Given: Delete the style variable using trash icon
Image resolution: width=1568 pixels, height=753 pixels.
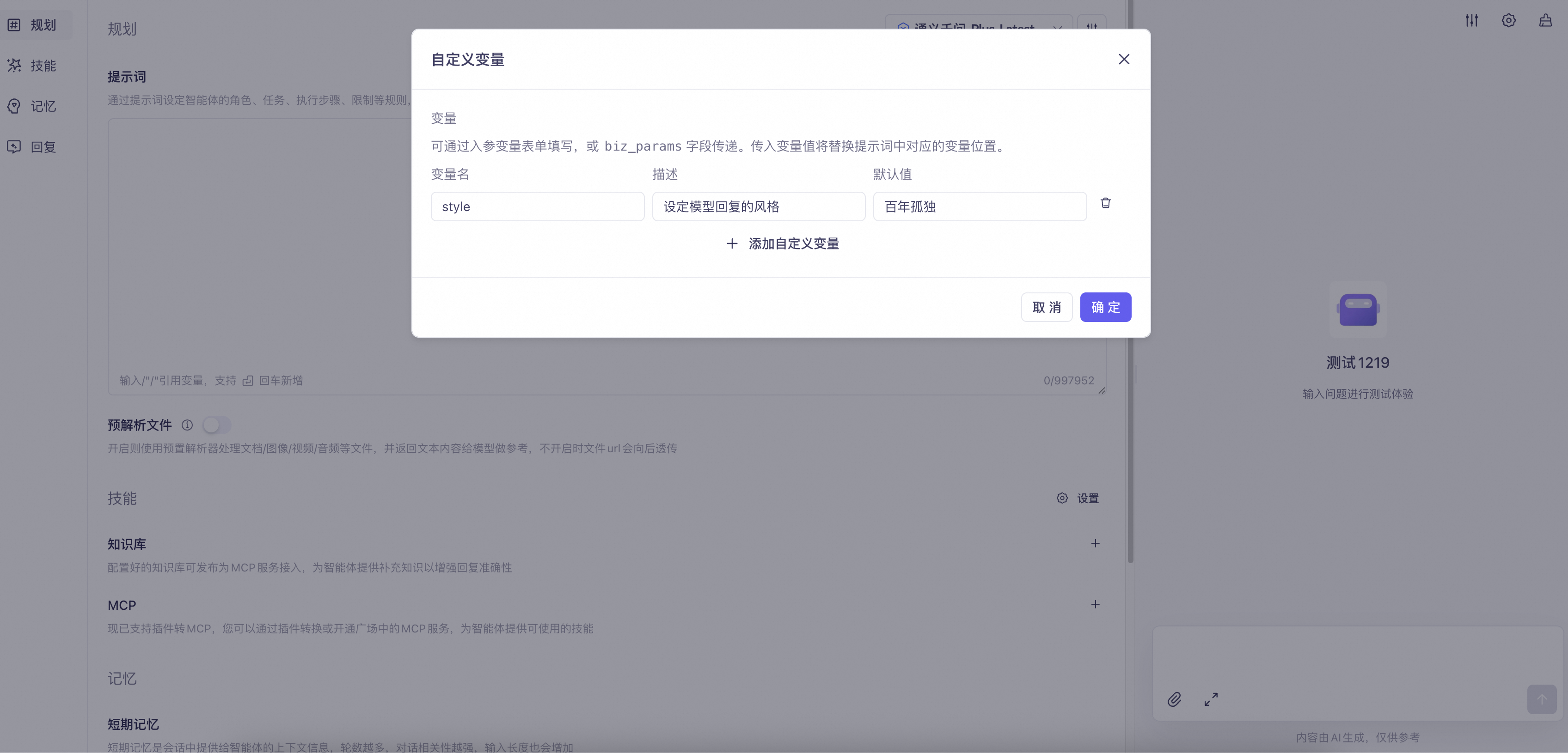Looking at the screenshot, I should (x=1105, y=202).
